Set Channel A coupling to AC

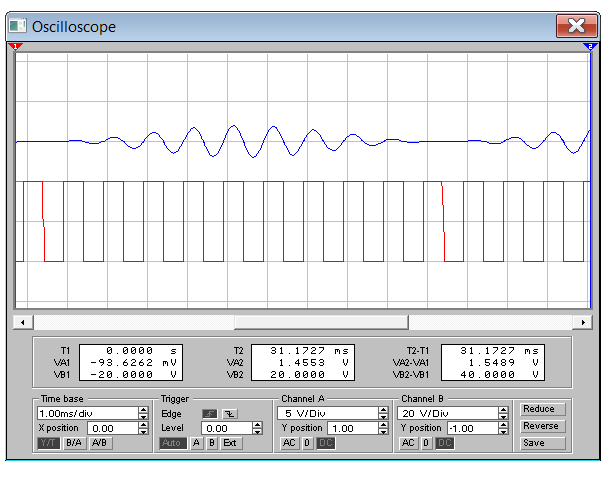click(x=289, y=443)
